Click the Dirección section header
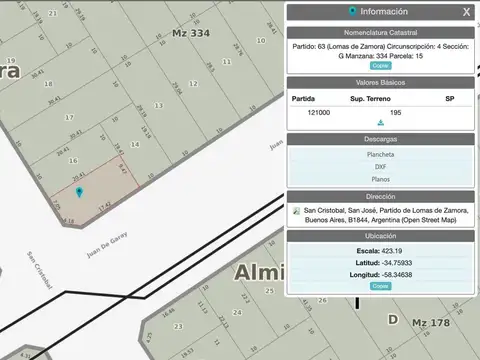 (x=380, y=197)
